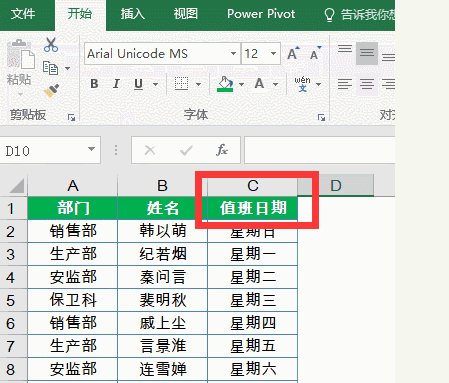Click into the formula bar
This screenshot has height=383, width=449.
pyautogui.click(x=320, y=150)
